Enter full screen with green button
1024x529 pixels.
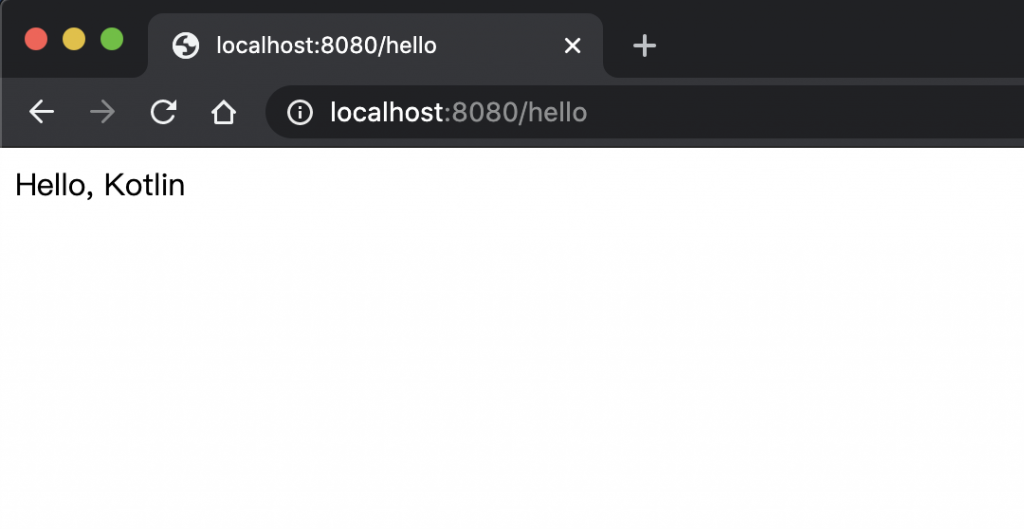(x=112, y=39)
